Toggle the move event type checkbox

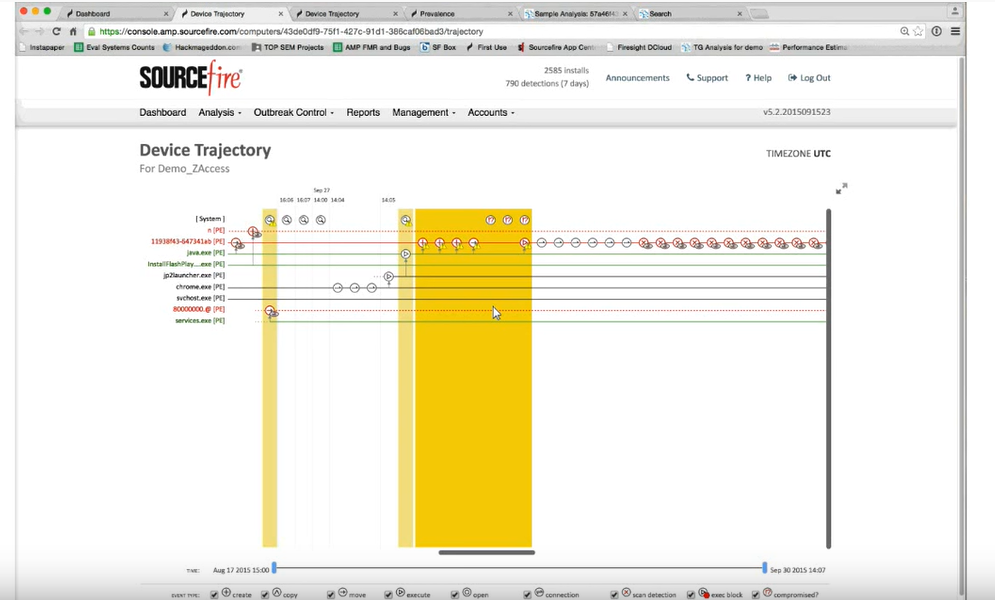click(x=331, y=595)
